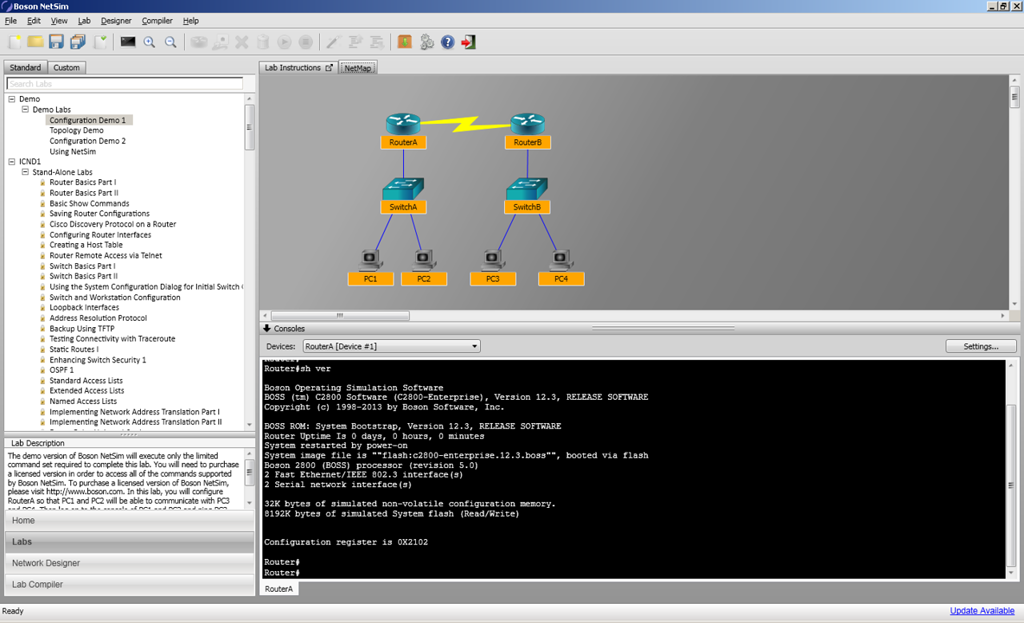The height and width of the screenshot is (623, 1024).
Task: Click the disabled delete X toolbar icon
Action: [242, 42]
